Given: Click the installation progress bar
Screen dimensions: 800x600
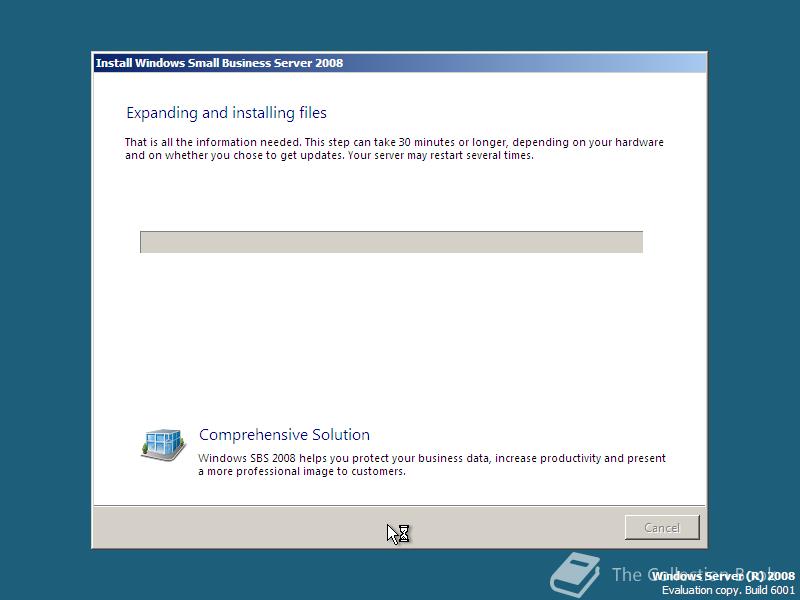Looking at the screenshot, I should (391, 242).
